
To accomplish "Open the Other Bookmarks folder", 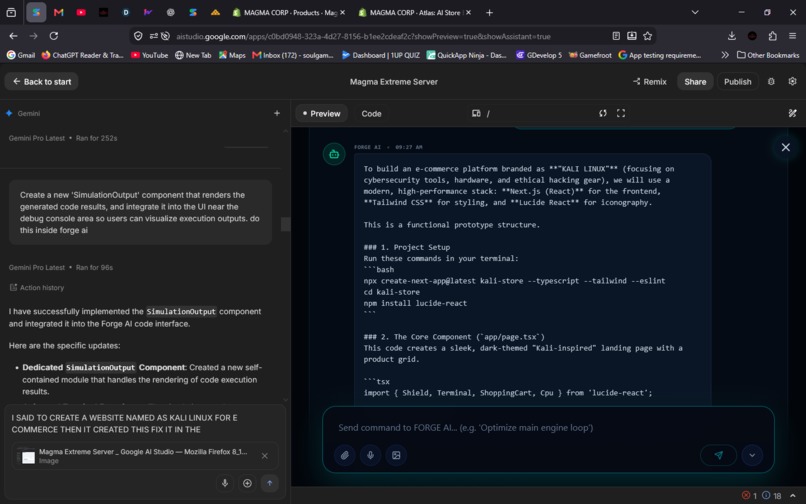I will coord(768,55).
